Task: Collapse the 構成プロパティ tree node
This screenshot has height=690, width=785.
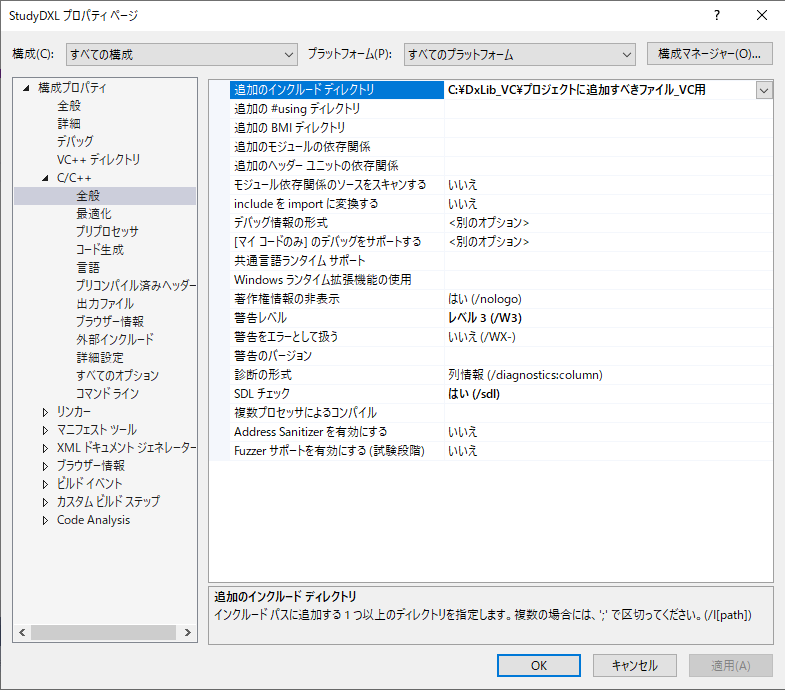Action: [x=27, y=88]
